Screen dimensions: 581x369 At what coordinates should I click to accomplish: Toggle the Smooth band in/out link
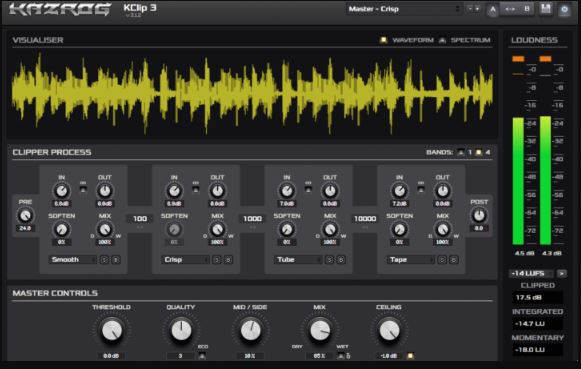click(83, 188)
